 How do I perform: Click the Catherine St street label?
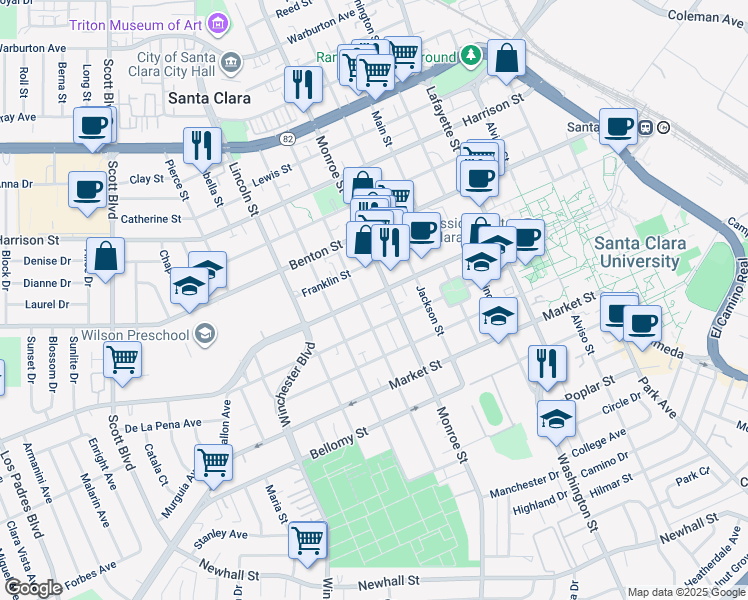pyautogui.click(x=151, y=219)
